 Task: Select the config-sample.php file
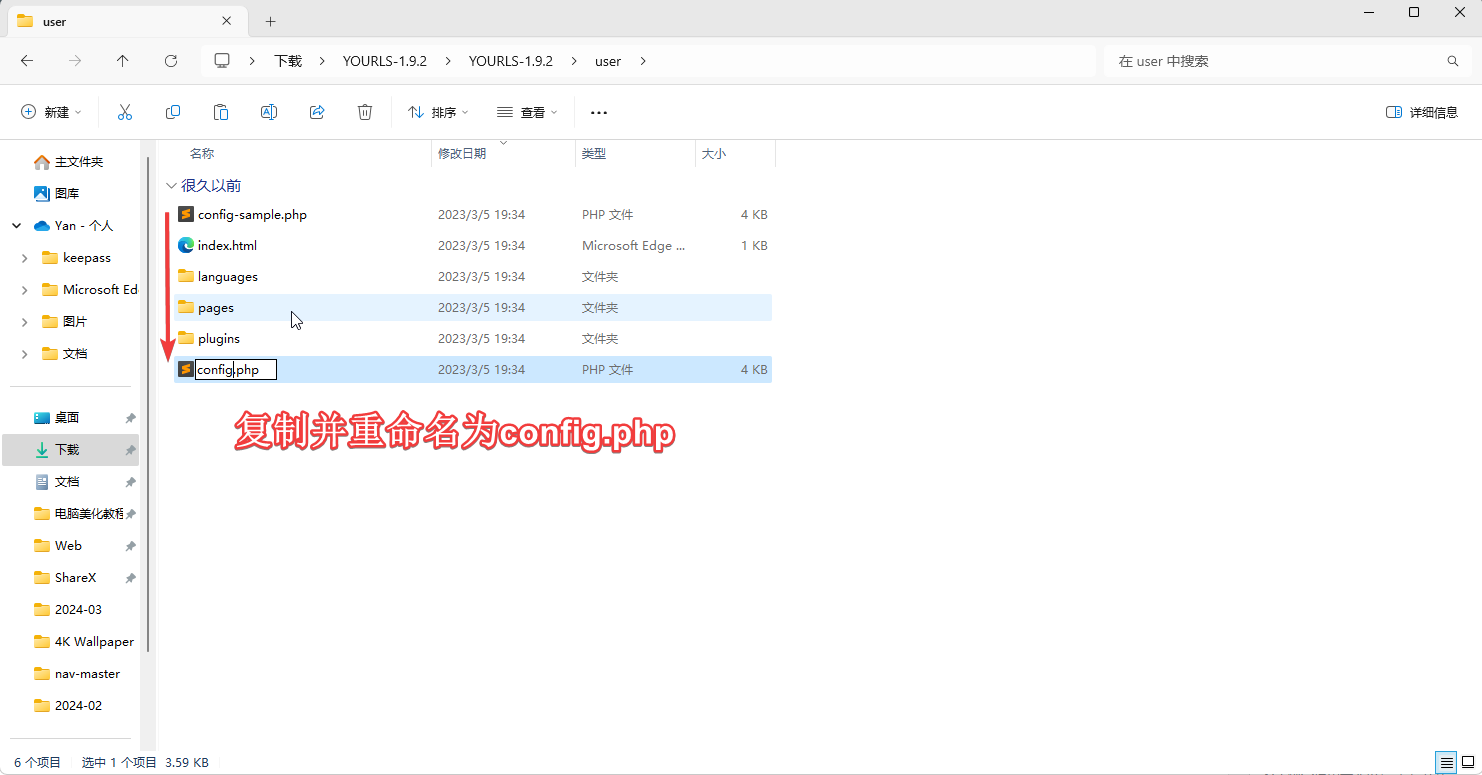[x=252, y=214]
